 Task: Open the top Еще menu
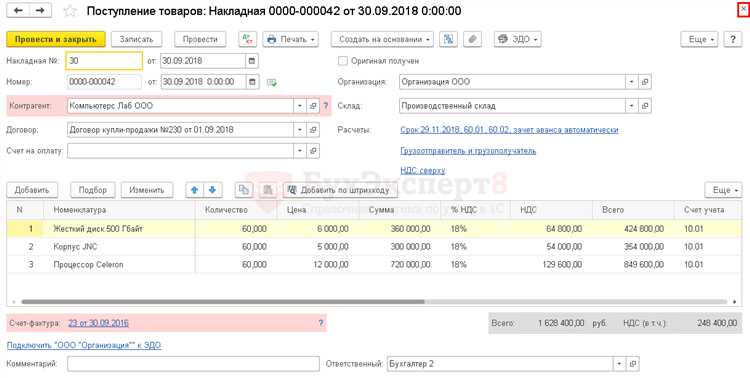coord(699,39)
